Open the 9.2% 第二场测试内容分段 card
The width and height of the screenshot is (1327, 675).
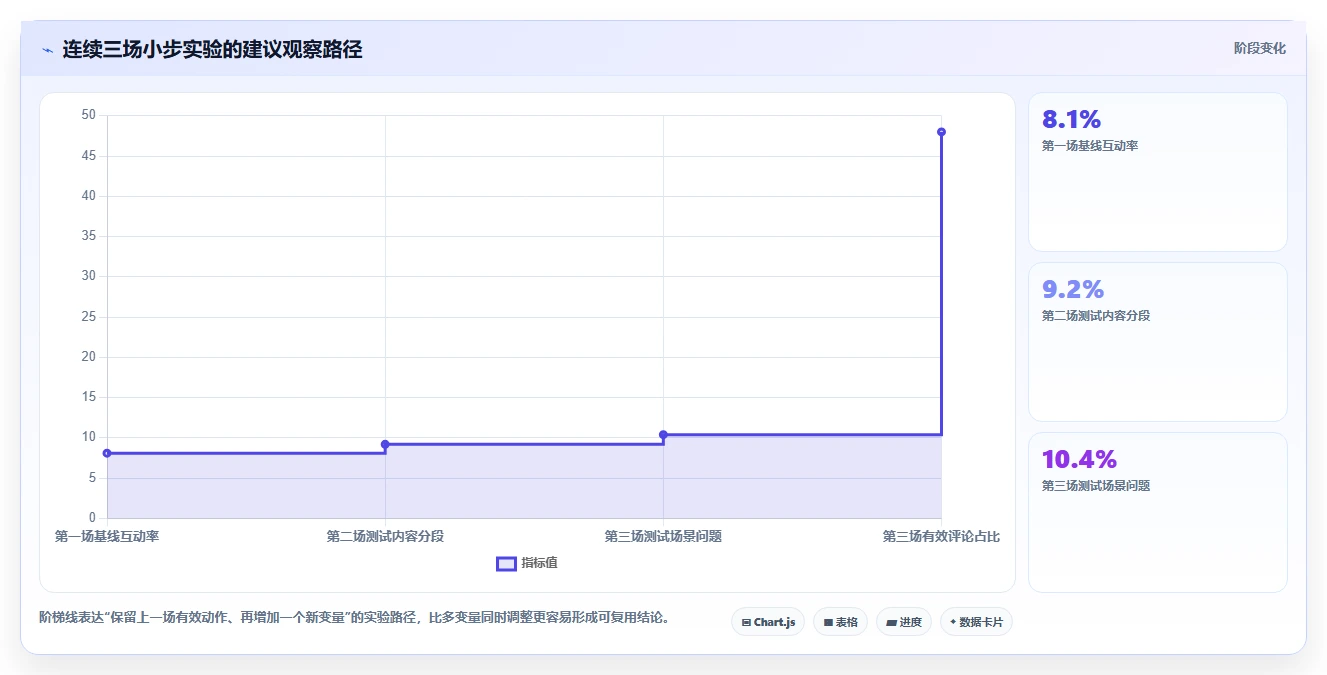coord(1157,342)
